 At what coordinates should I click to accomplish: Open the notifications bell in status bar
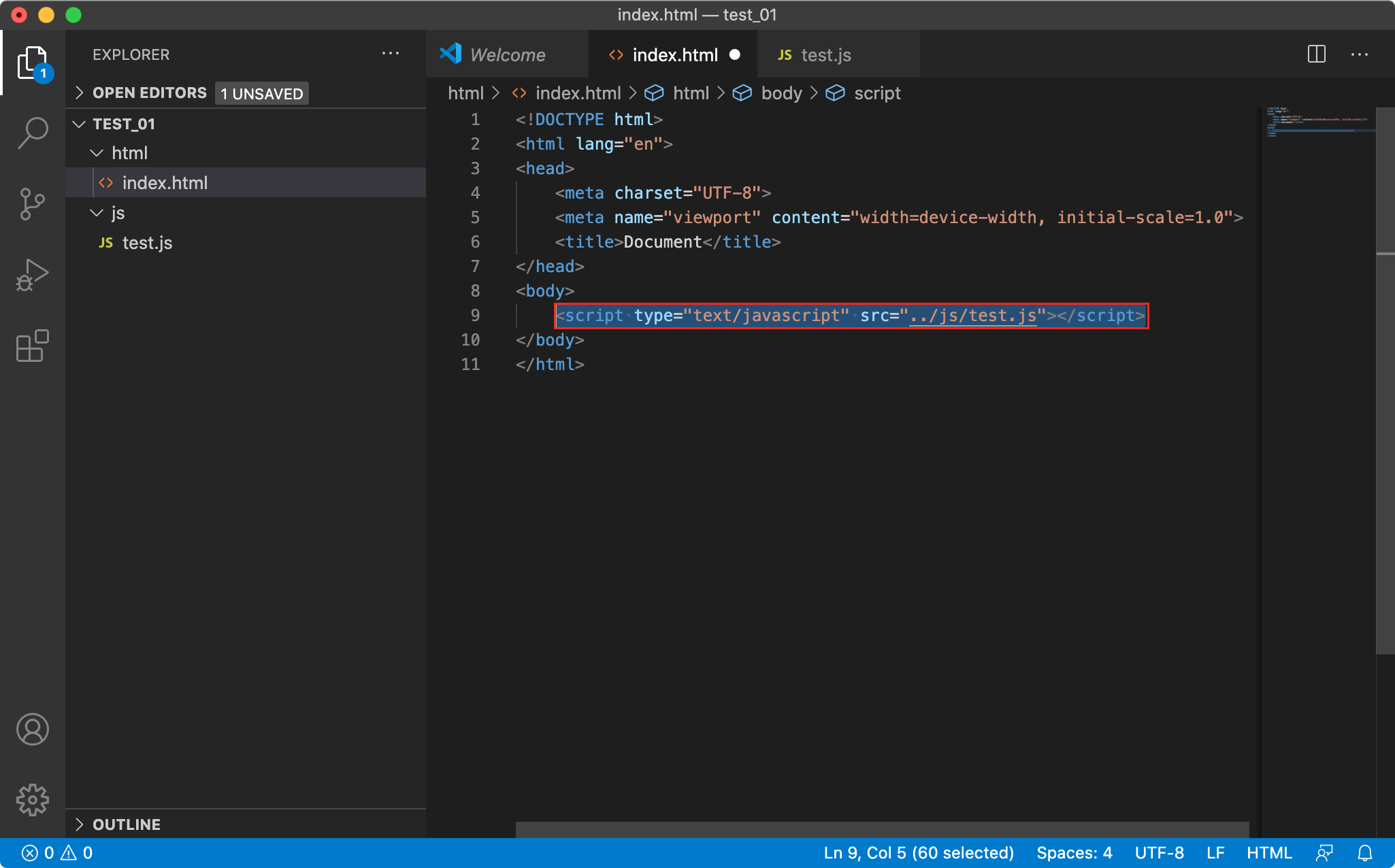click(x=1365, y=853)
